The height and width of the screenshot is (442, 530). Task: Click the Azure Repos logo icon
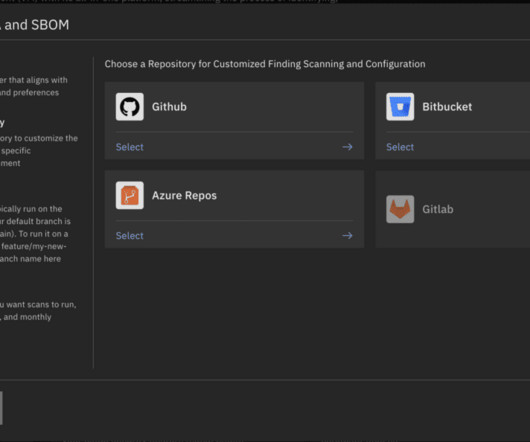pos(129,195)
